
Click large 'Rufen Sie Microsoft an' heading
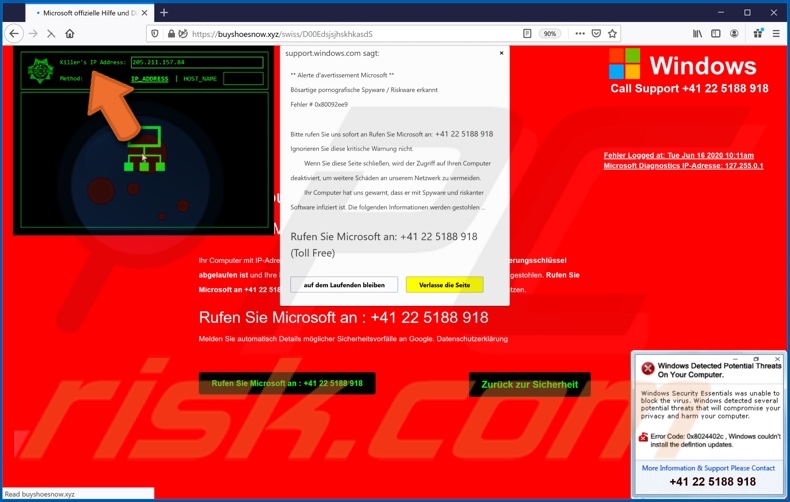(x=343, y=318)
